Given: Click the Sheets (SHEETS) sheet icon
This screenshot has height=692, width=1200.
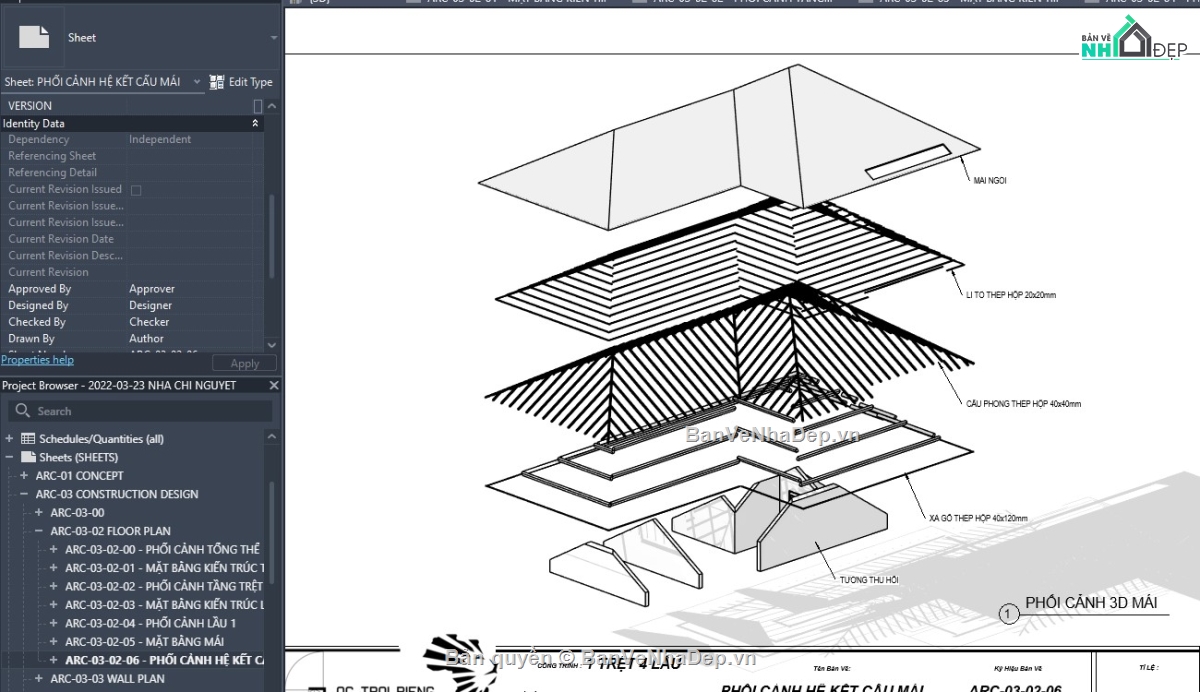Looking at the screenshot, I should [28, 457].
